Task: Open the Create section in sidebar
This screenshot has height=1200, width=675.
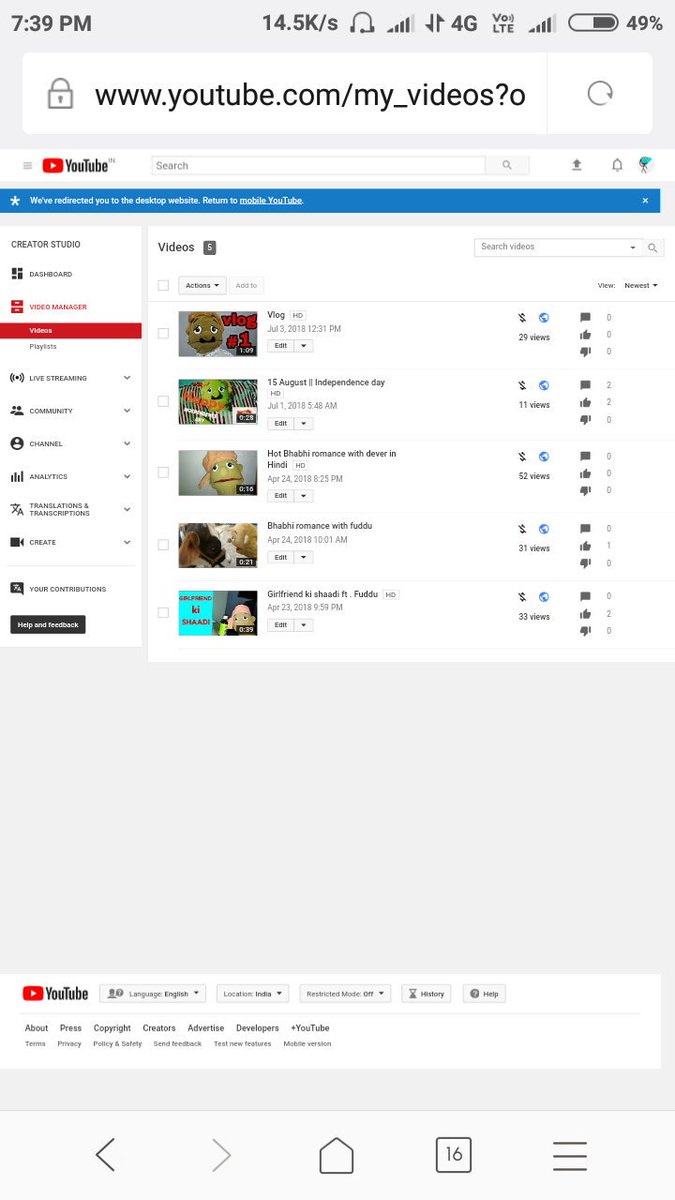Action: (70, 542)
